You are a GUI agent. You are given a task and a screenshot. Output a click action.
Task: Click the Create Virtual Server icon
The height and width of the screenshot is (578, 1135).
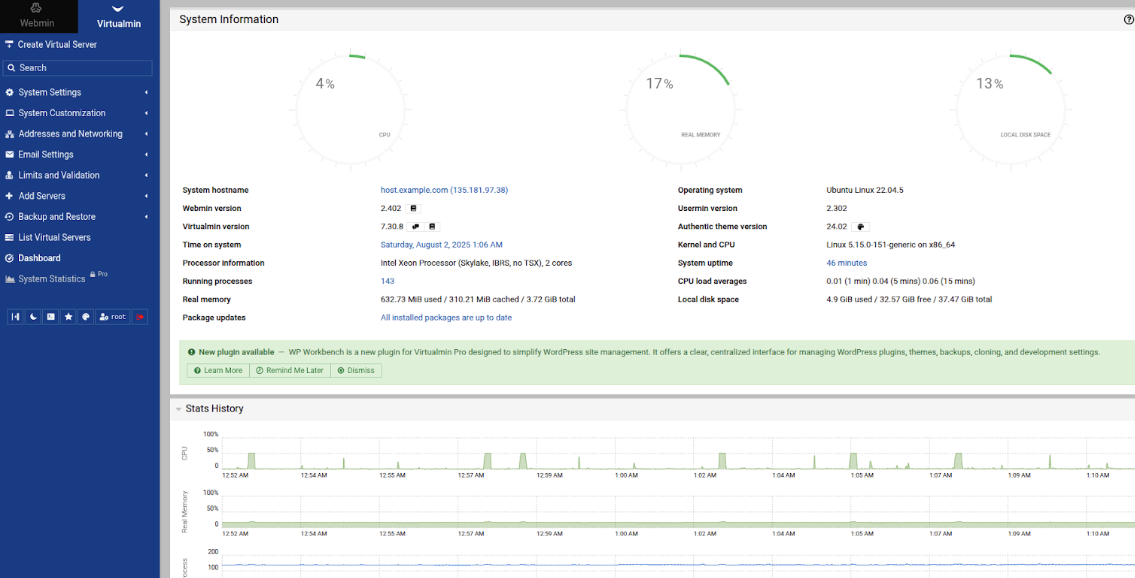tap(9, 45)
